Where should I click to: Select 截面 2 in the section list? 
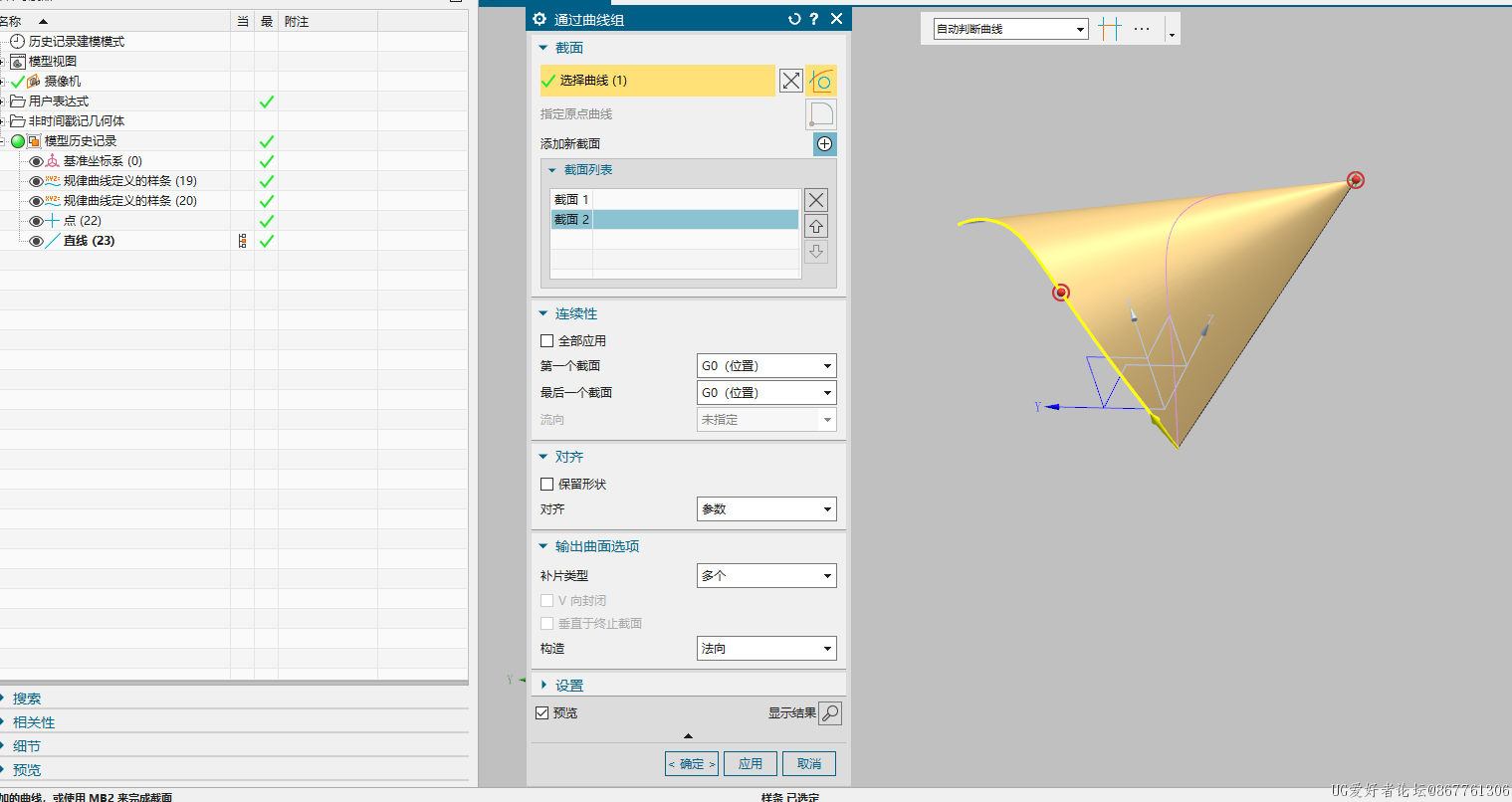tap(675, 220)
